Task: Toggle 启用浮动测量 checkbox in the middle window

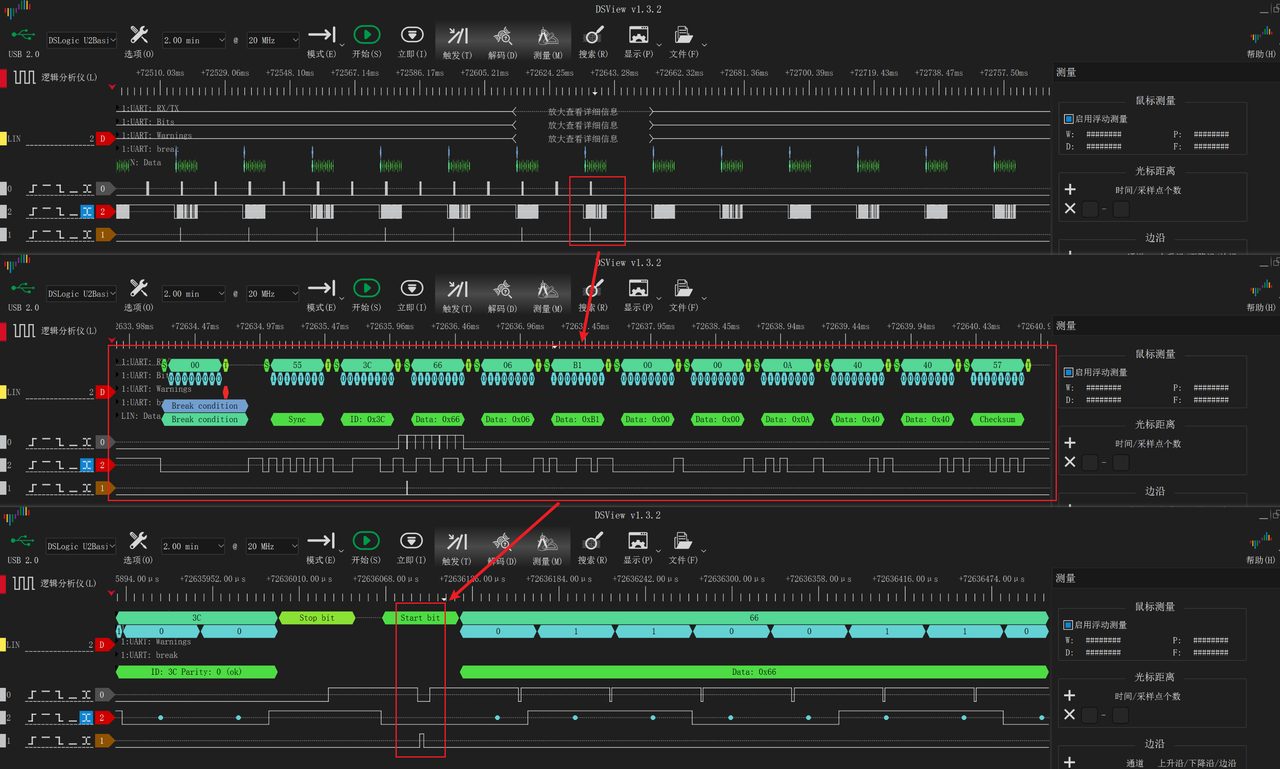Action: coord(1068,372)
